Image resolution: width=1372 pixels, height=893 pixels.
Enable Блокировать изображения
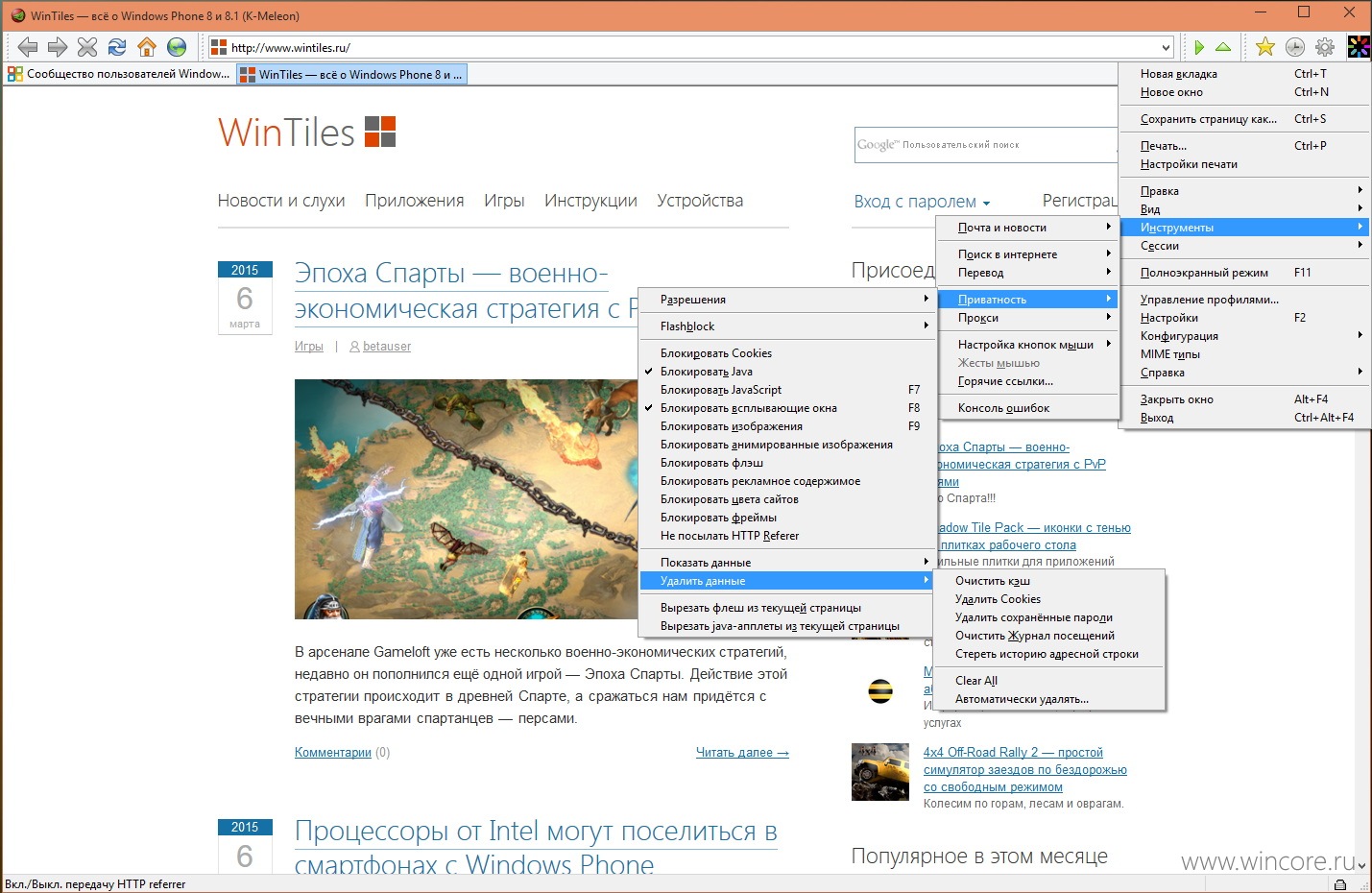click(787, 426)
